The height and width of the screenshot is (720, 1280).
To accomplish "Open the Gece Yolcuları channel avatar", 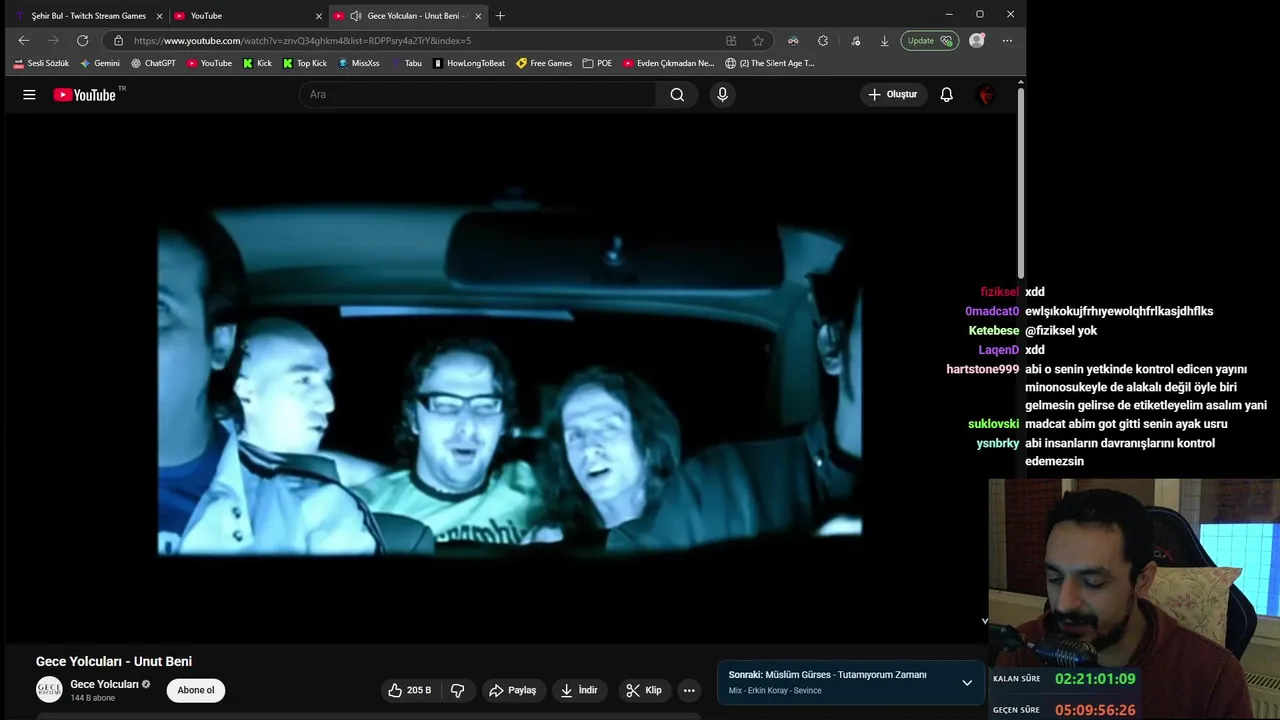I will (49, 690).
